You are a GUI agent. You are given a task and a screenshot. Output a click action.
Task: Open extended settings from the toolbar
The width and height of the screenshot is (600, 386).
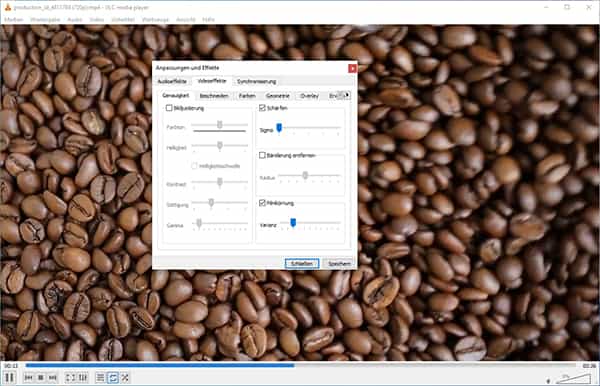(83, 378)
